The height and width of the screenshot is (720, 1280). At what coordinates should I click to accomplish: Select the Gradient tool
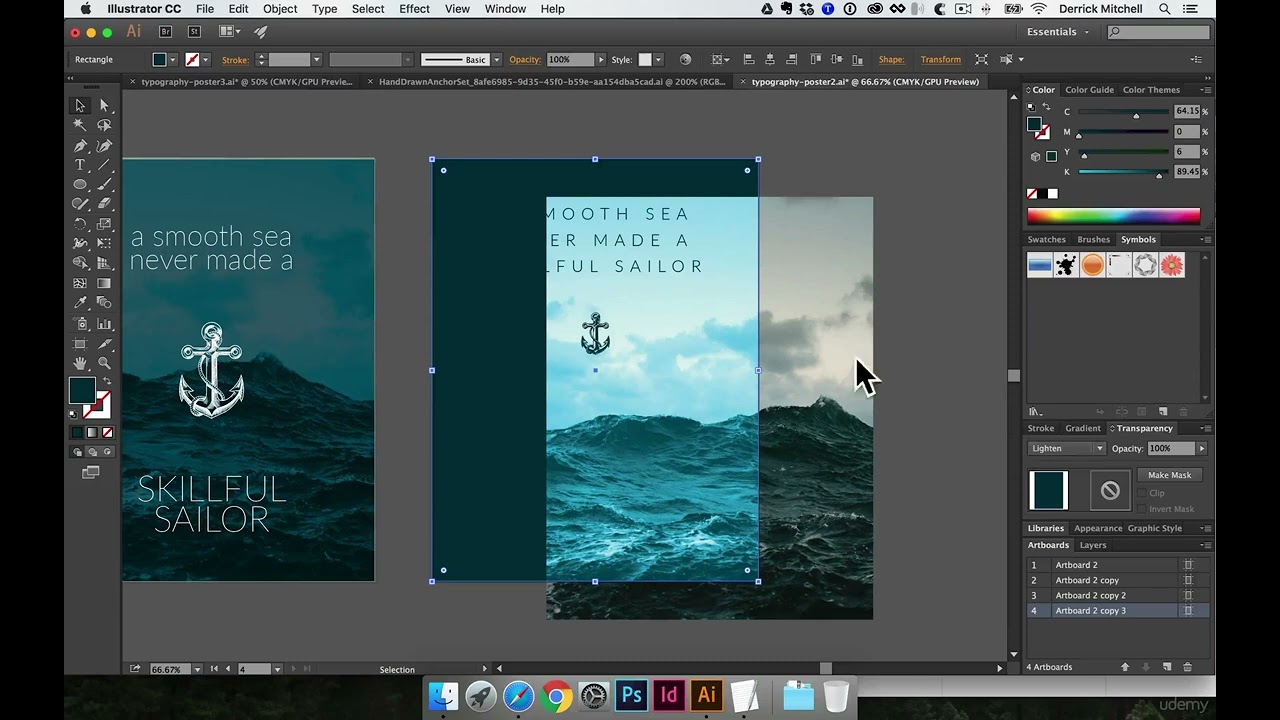(104, 283)
